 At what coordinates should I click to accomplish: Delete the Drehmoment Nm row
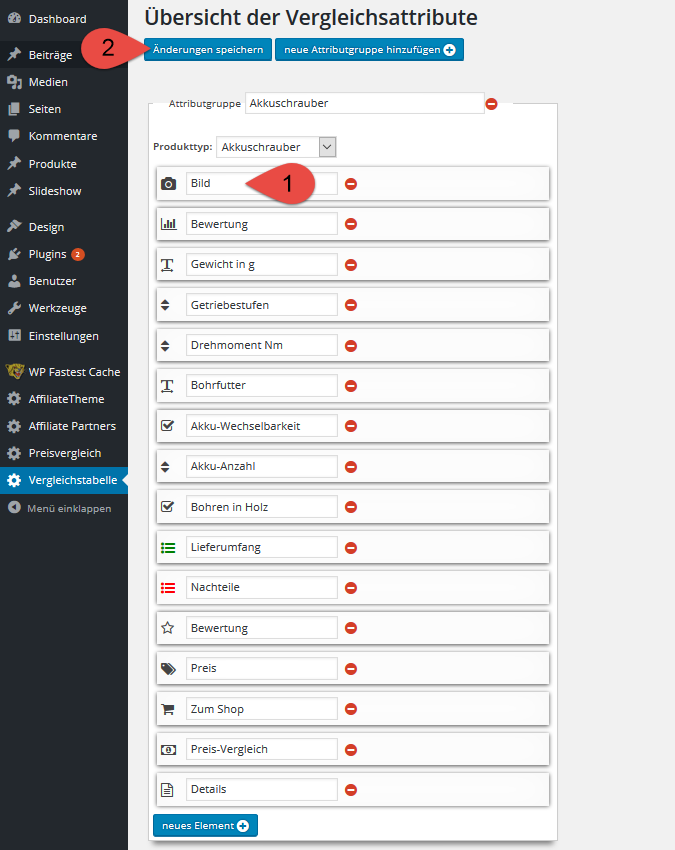click(351, 345)
